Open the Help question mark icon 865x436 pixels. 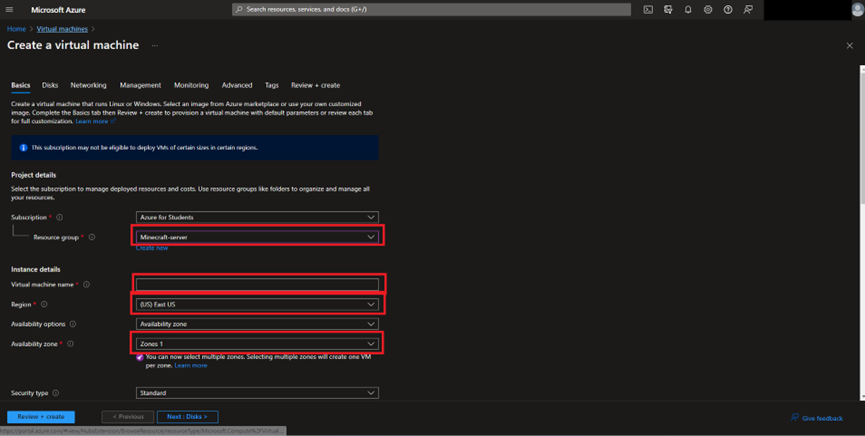tap(728, 9)
